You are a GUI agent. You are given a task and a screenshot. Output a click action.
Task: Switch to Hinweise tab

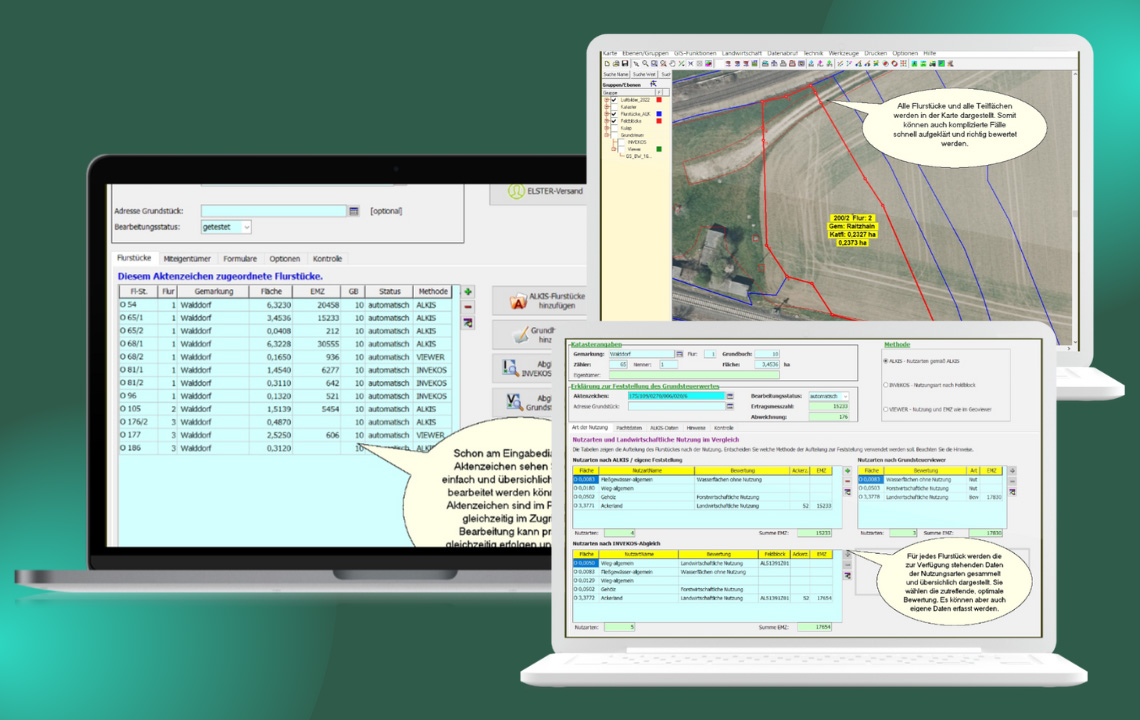click(x=696, y=428)
